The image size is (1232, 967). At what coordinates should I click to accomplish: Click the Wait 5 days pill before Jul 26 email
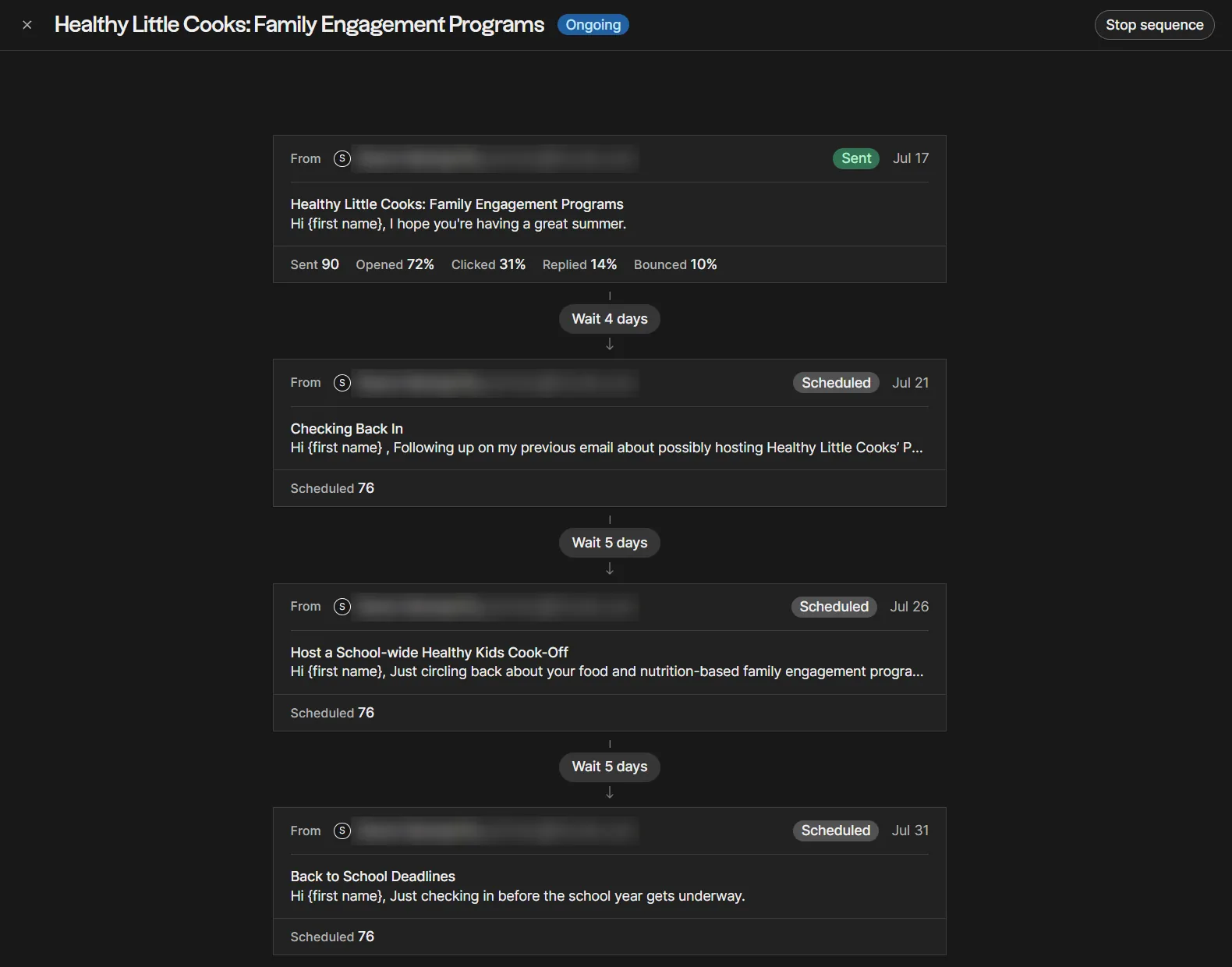(610, 543)
